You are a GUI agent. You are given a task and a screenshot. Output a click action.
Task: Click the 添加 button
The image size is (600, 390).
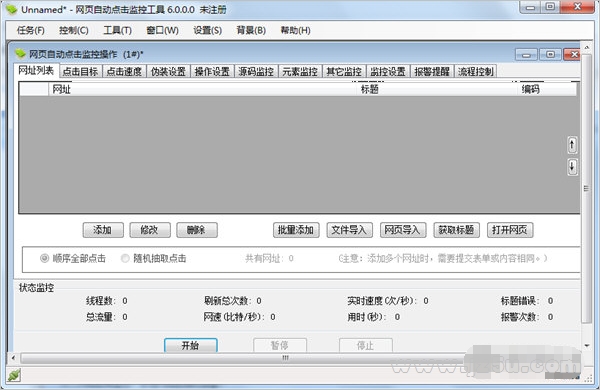click(x=103, y=230)
